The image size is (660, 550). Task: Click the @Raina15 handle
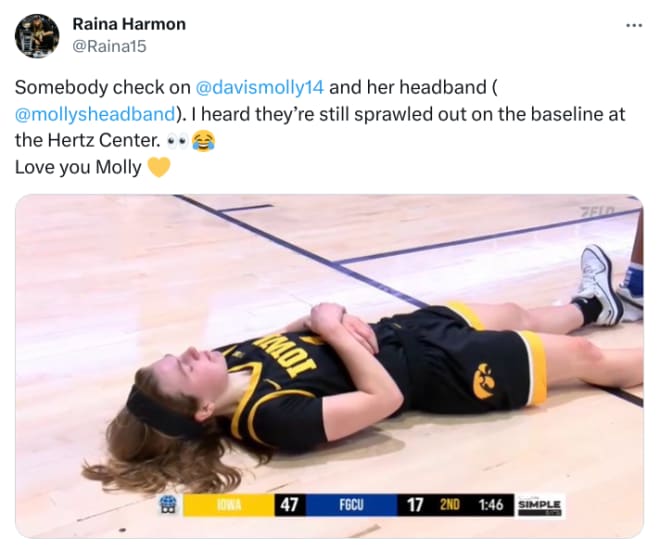click(x=109, y=46)
